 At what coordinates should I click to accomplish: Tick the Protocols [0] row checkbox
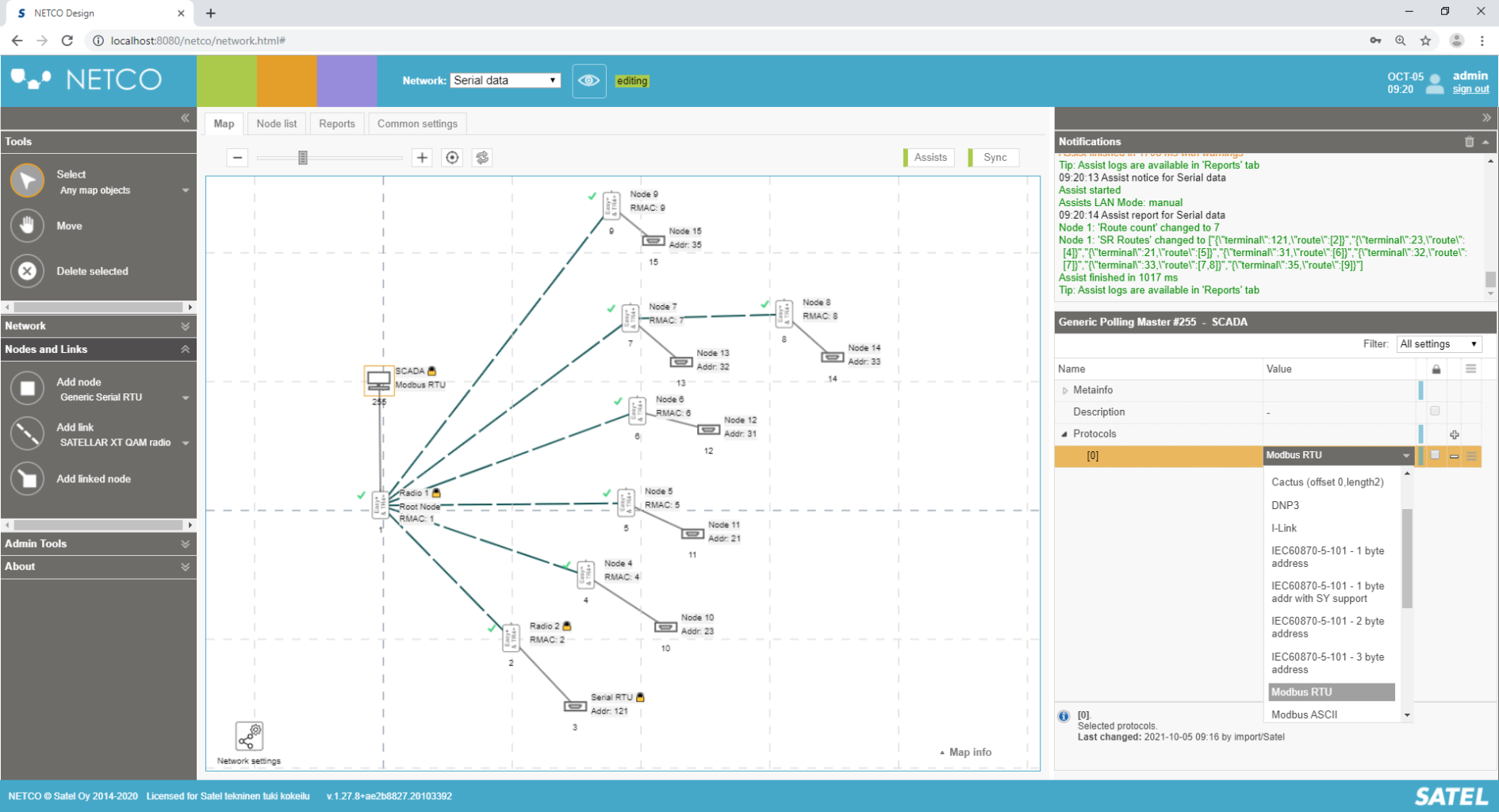pos(1435,455)
